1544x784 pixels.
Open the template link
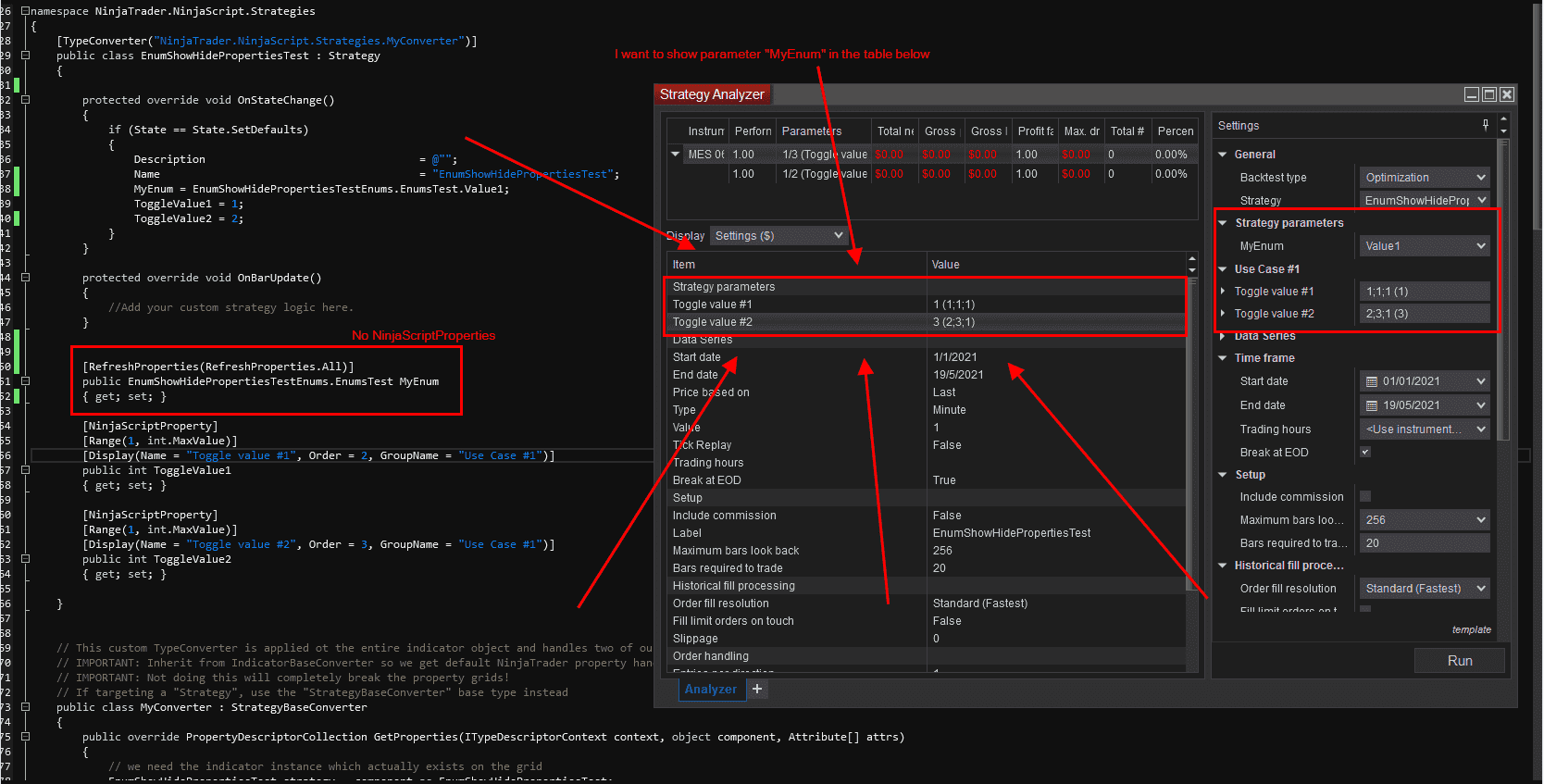coord(1471,629)
